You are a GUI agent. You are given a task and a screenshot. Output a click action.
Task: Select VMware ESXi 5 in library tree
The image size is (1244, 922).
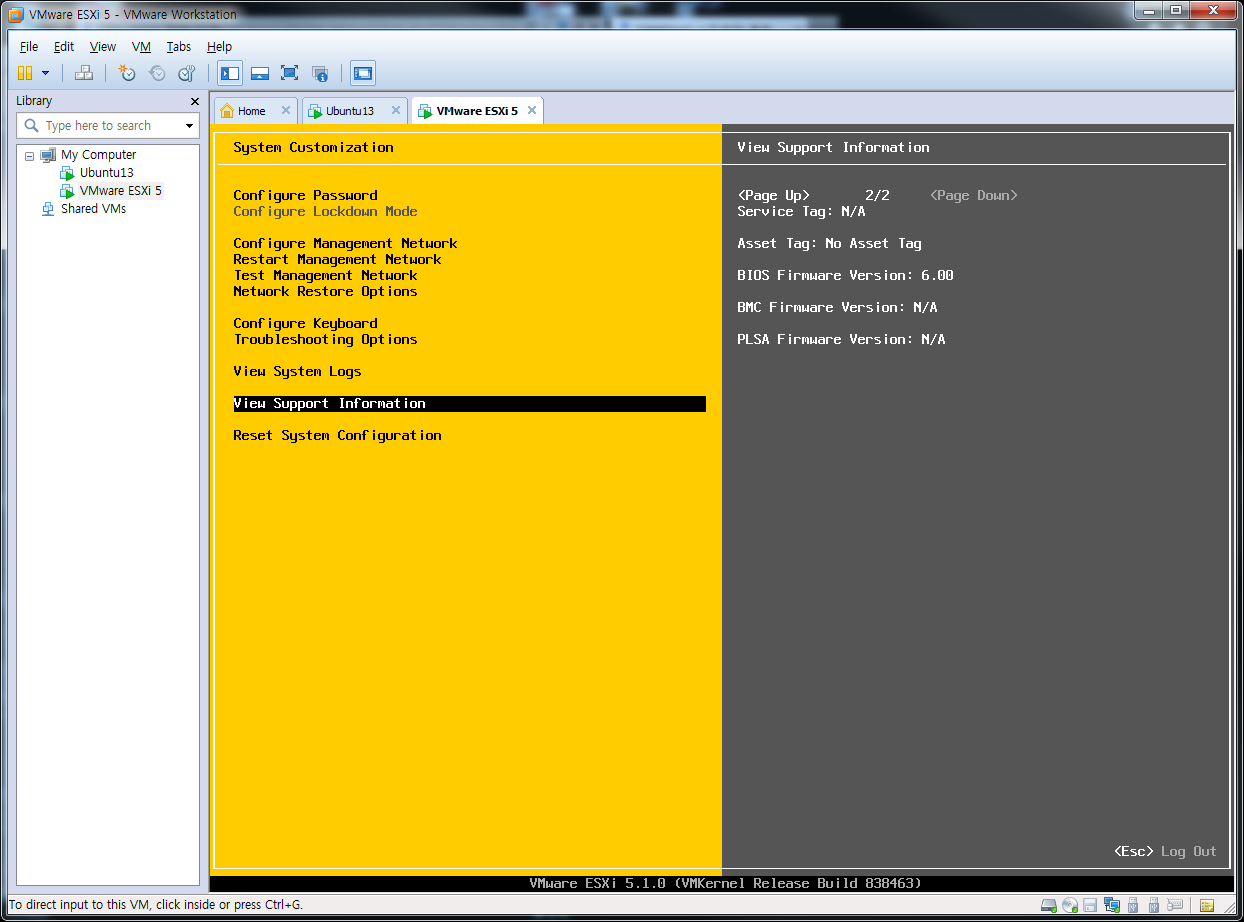click(120, 190)
